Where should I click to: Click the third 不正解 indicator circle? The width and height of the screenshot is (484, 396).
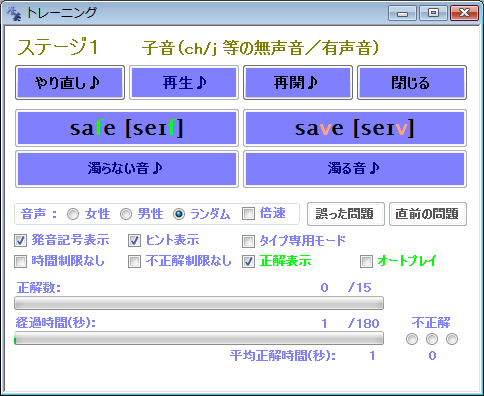pyautogui.click(x=452, y=339)
